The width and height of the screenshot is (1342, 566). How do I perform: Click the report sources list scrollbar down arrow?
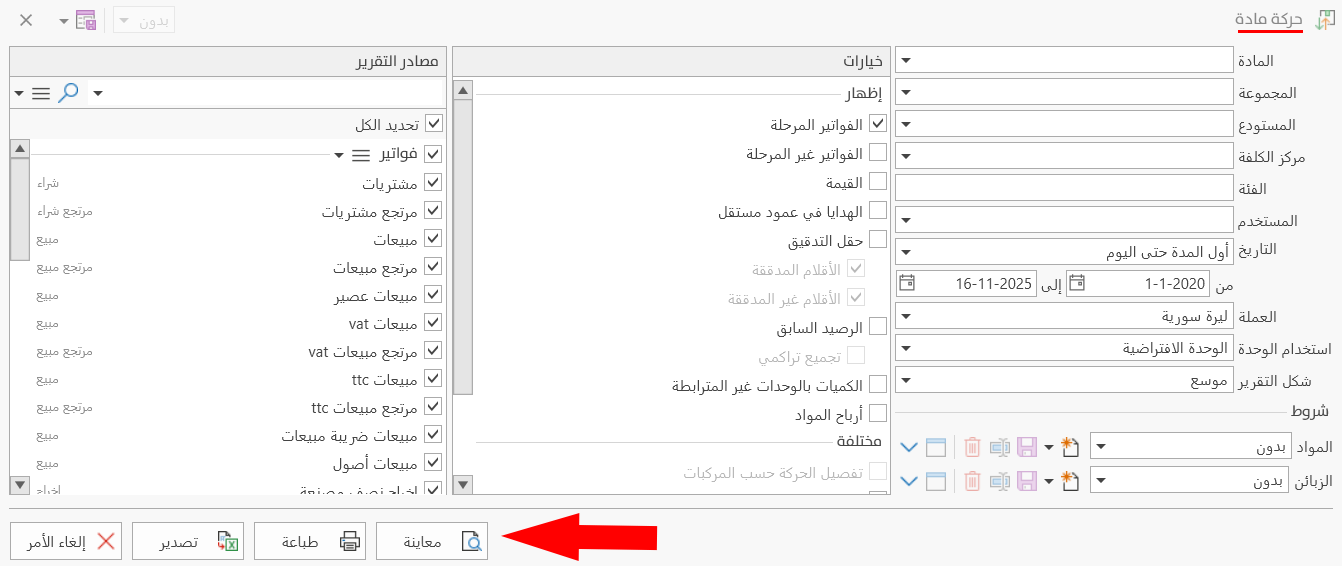pyautogui.click(x=19, y=485)
